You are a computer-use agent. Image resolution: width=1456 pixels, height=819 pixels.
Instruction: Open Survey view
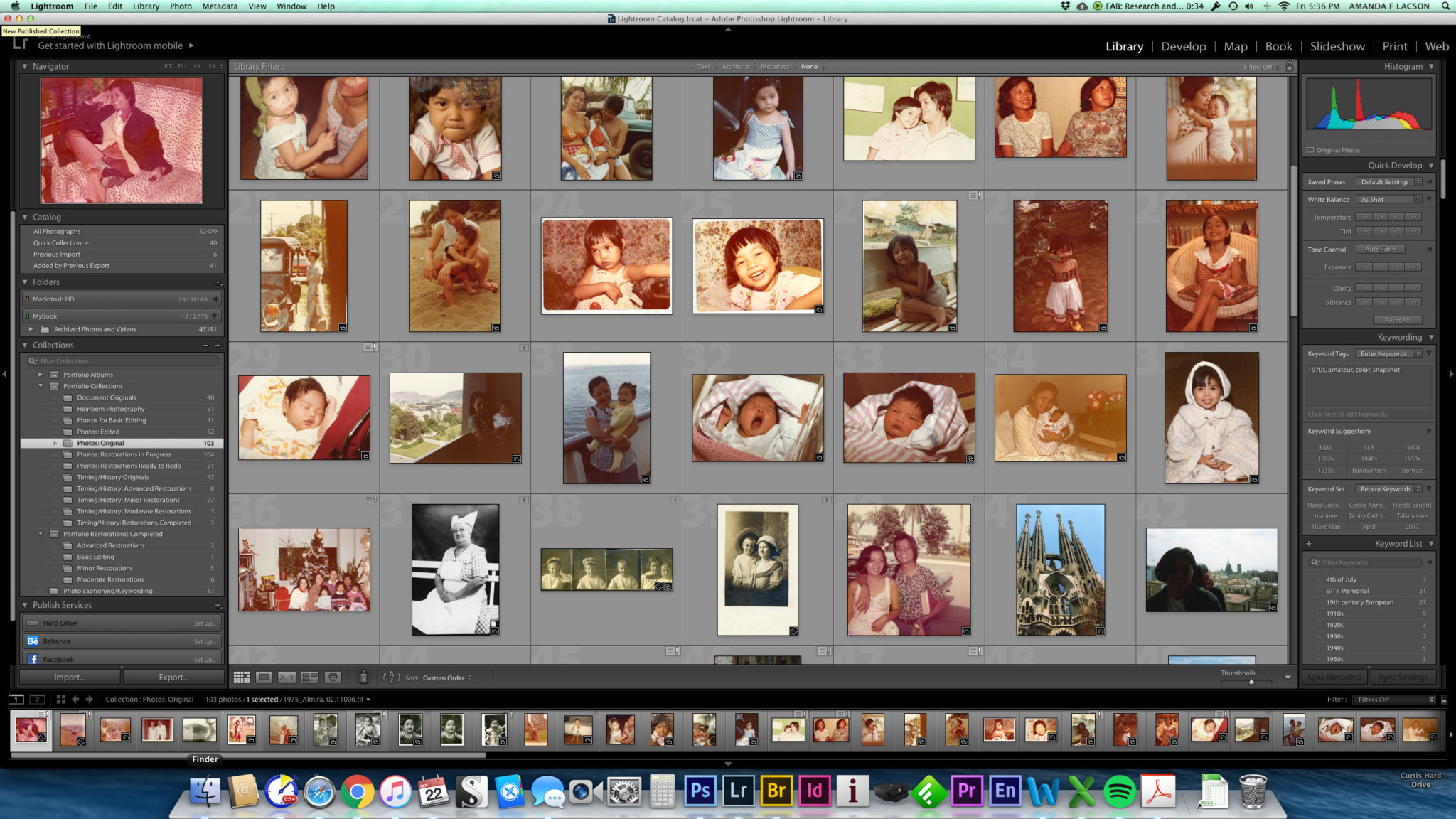[310, 678]
